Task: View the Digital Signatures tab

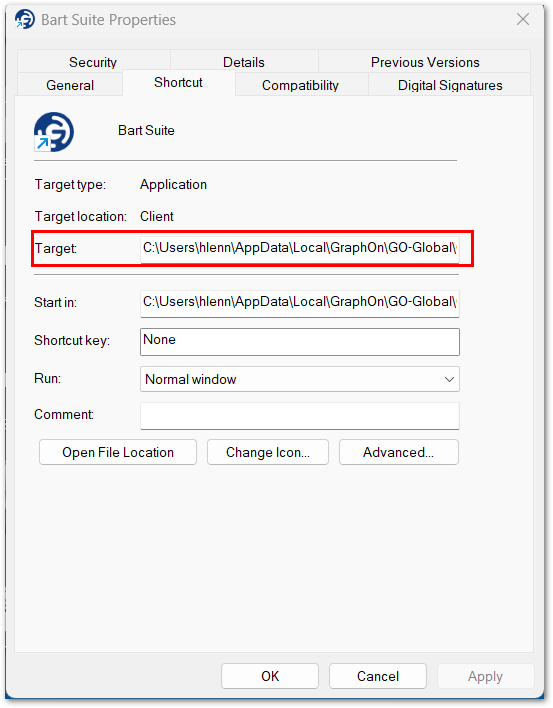Action: click(450, 85)
